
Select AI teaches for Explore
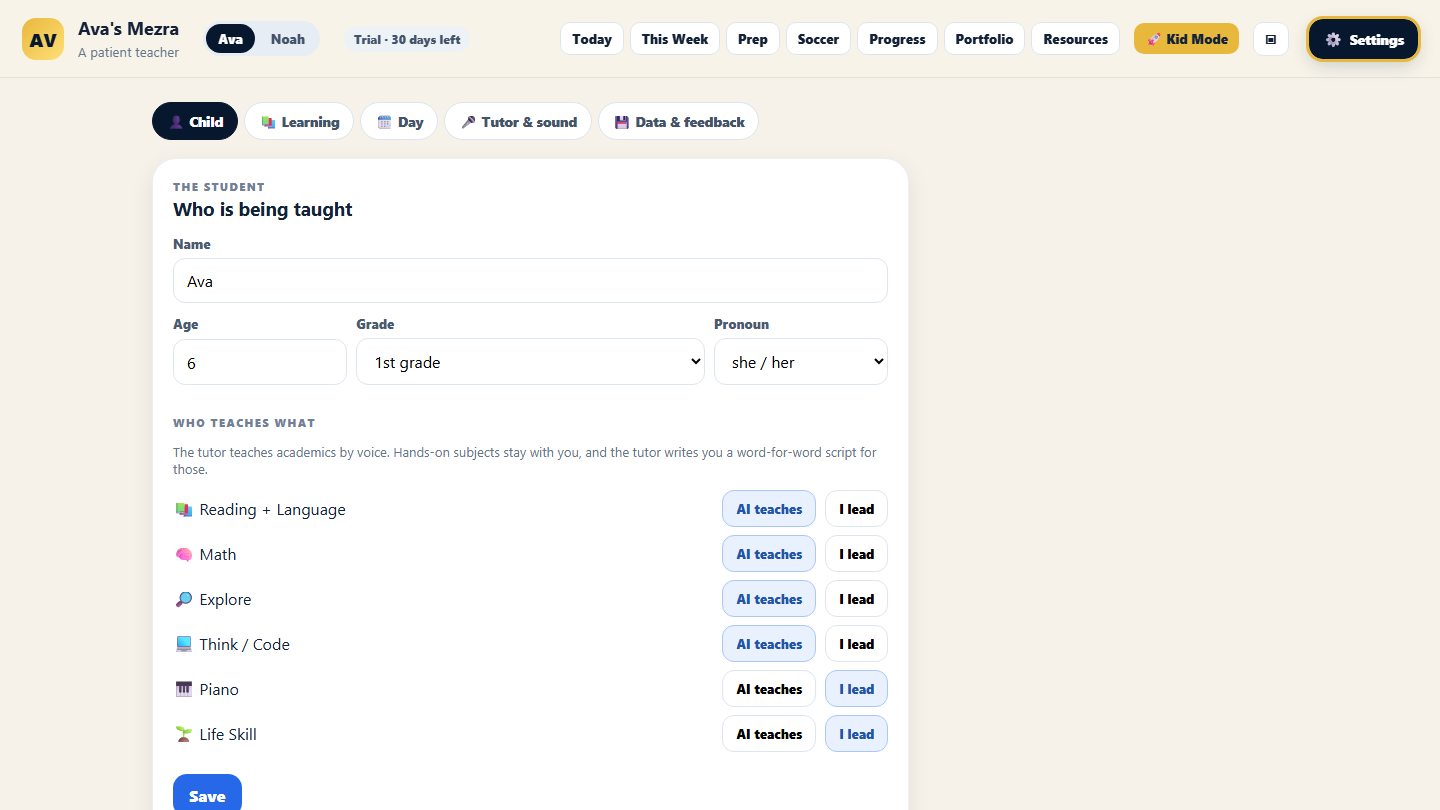click(x=769, y=599)
